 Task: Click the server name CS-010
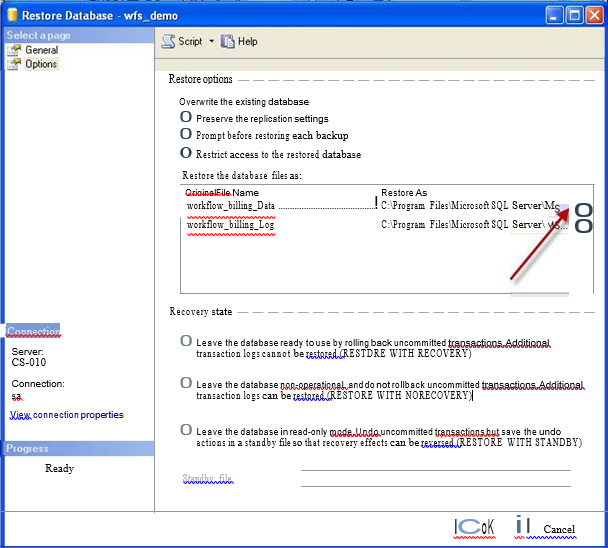[x=29, y=362]
